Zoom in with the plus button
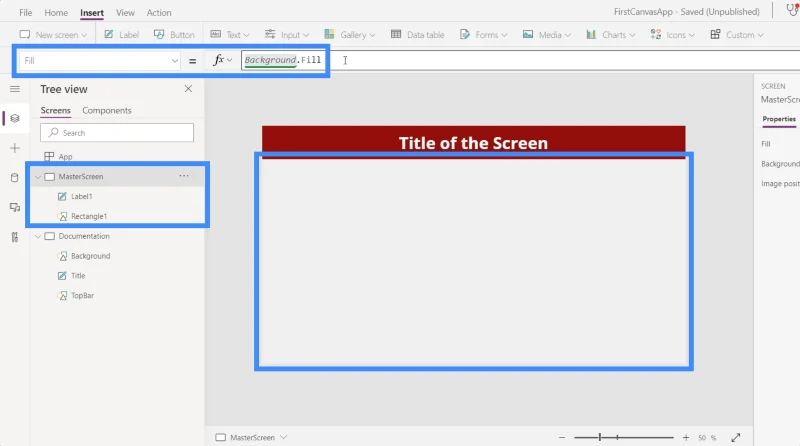Viewport: 800px width, 446px height. (686, 438)
